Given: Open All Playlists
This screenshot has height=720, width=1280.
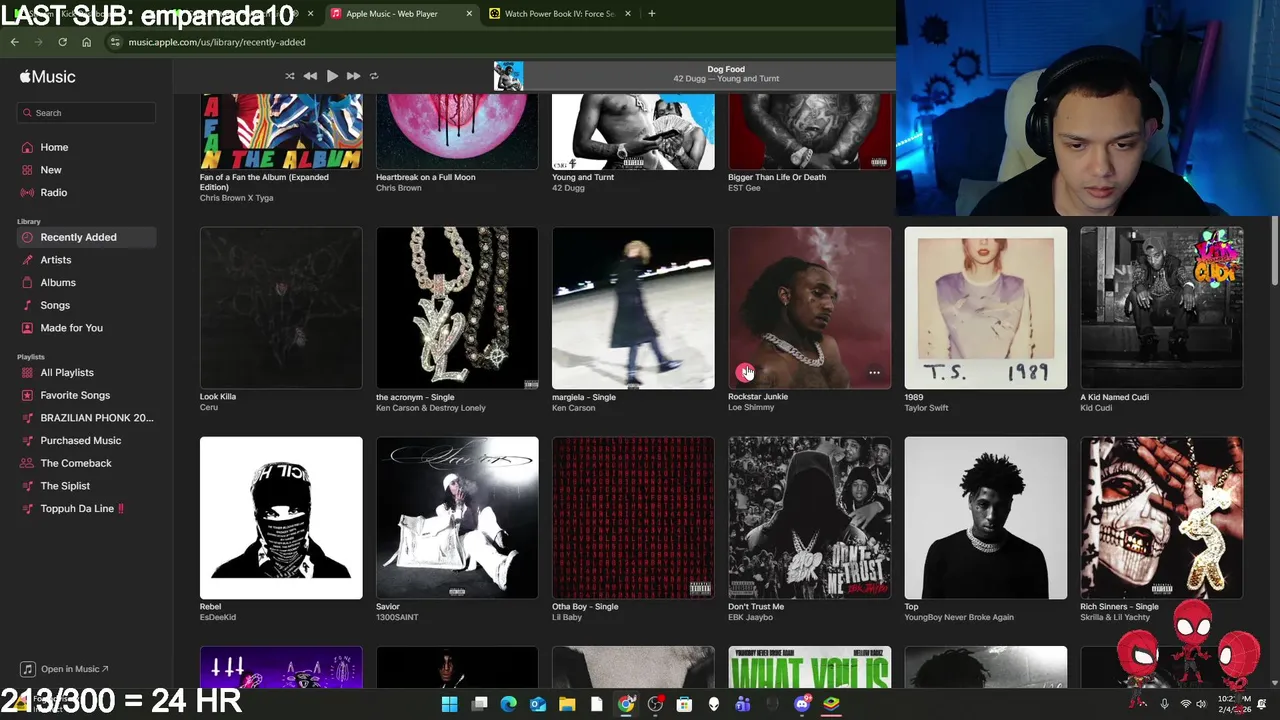Looking at the screenshot, I should coord(67,373).
